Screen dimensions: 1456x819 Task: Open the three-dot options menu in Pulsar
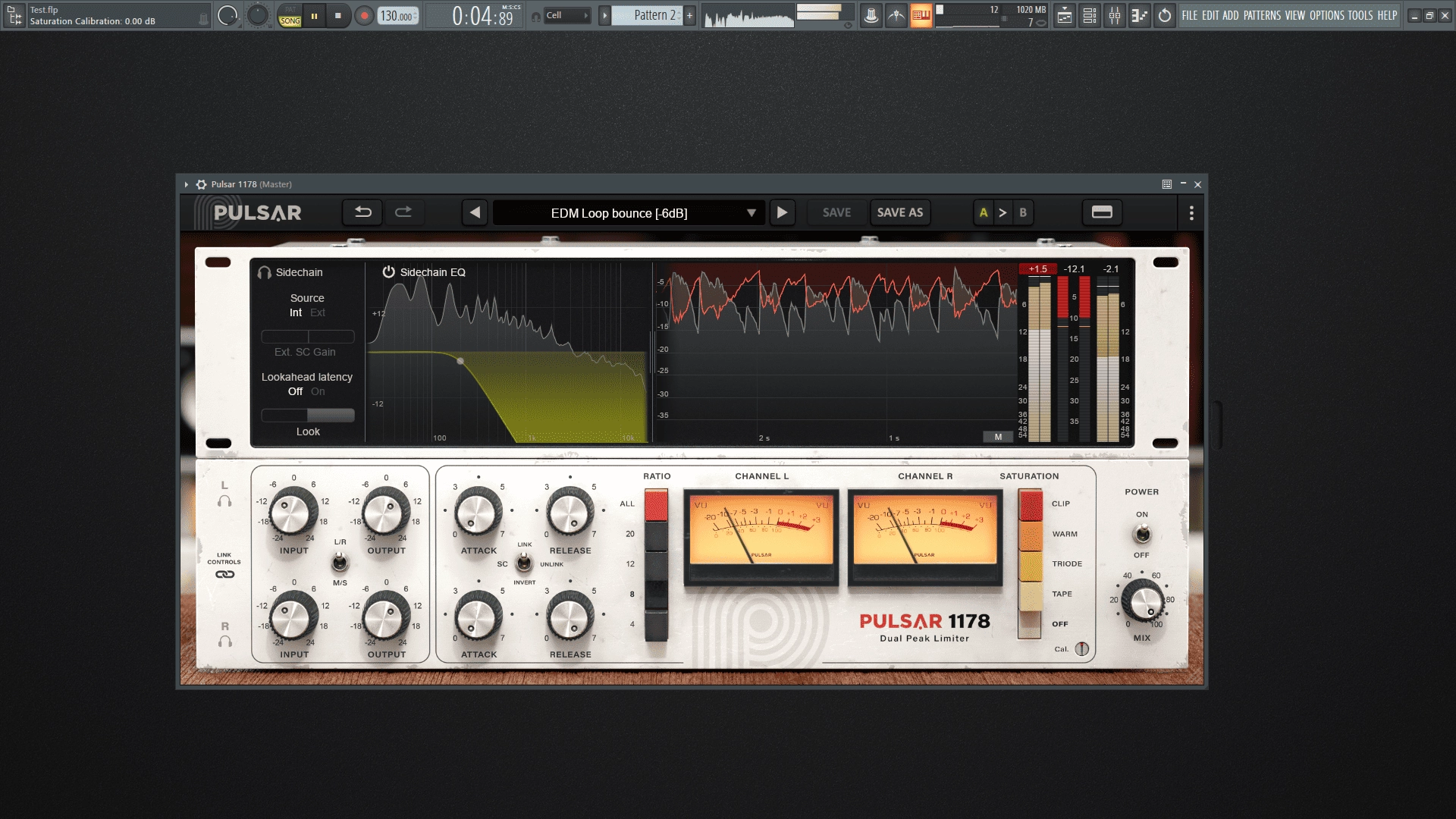tap(1191, 213)
